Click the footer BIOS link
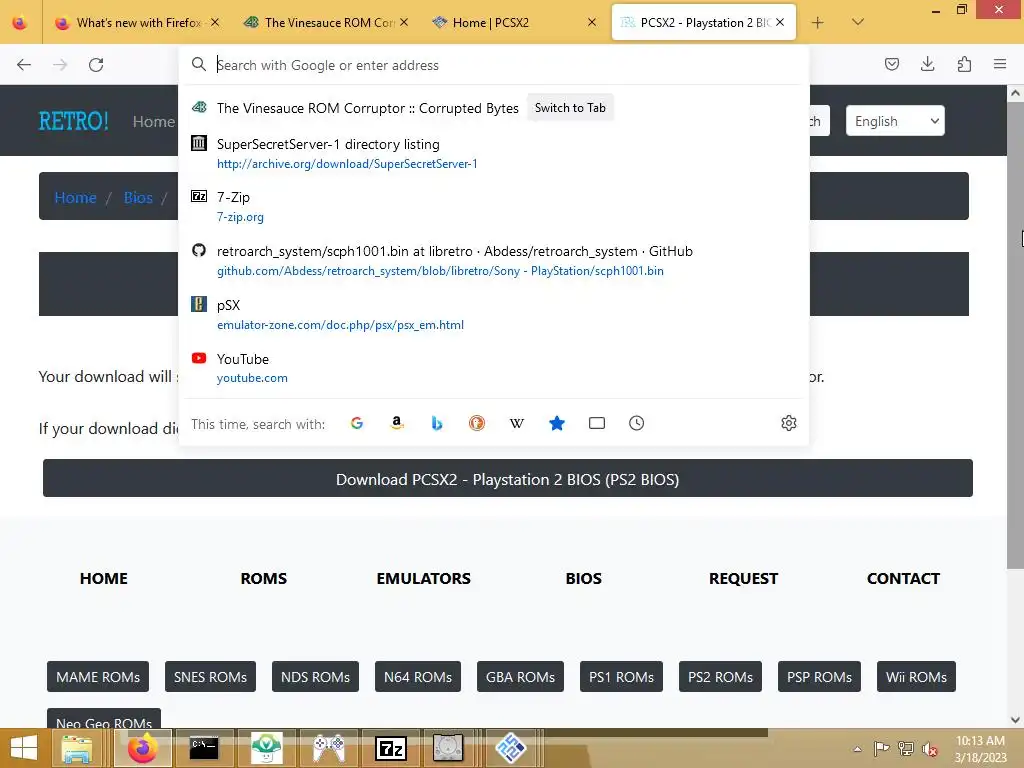 583,579
